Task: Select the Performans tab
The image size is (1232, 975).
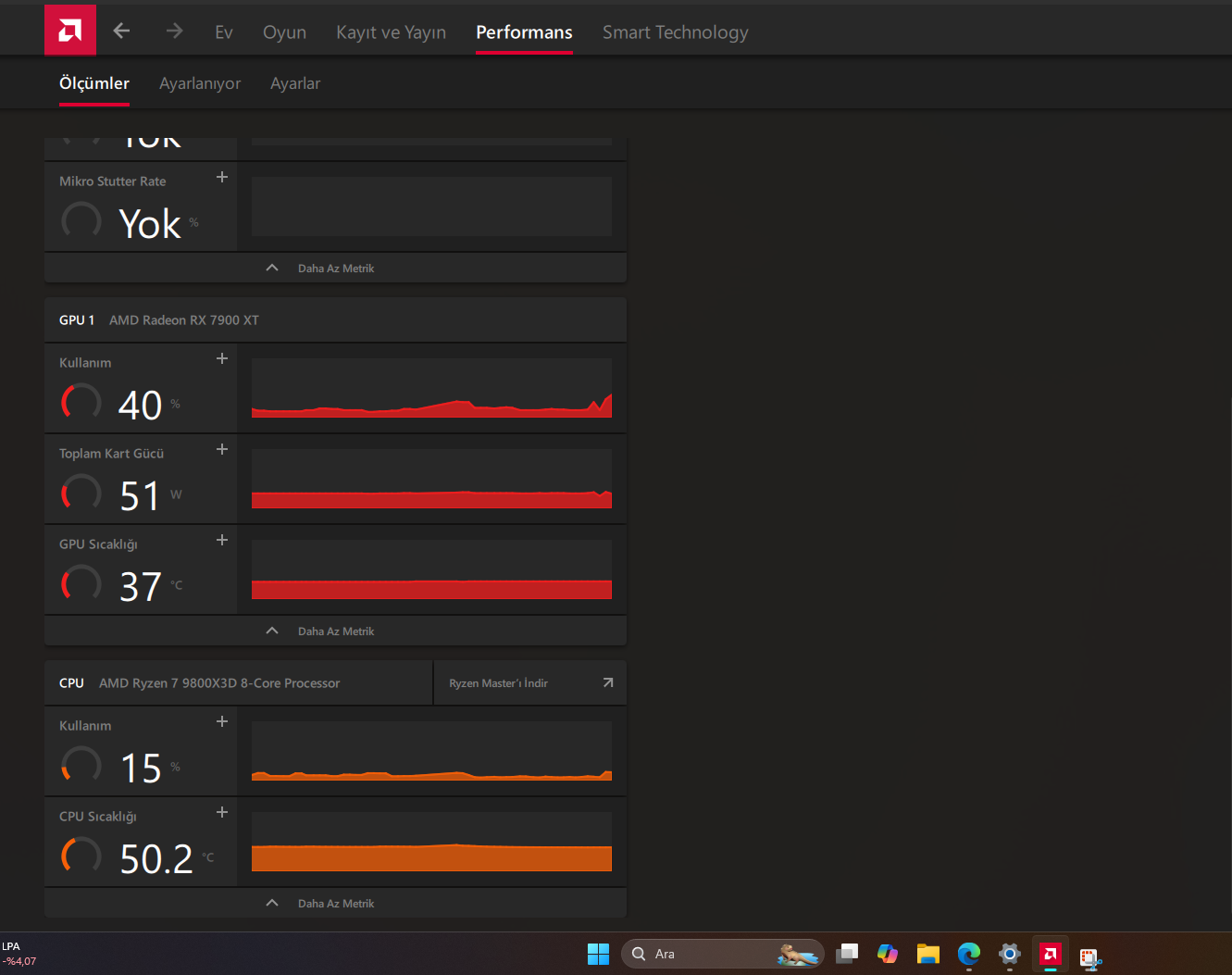Action: tap(524, 32)
